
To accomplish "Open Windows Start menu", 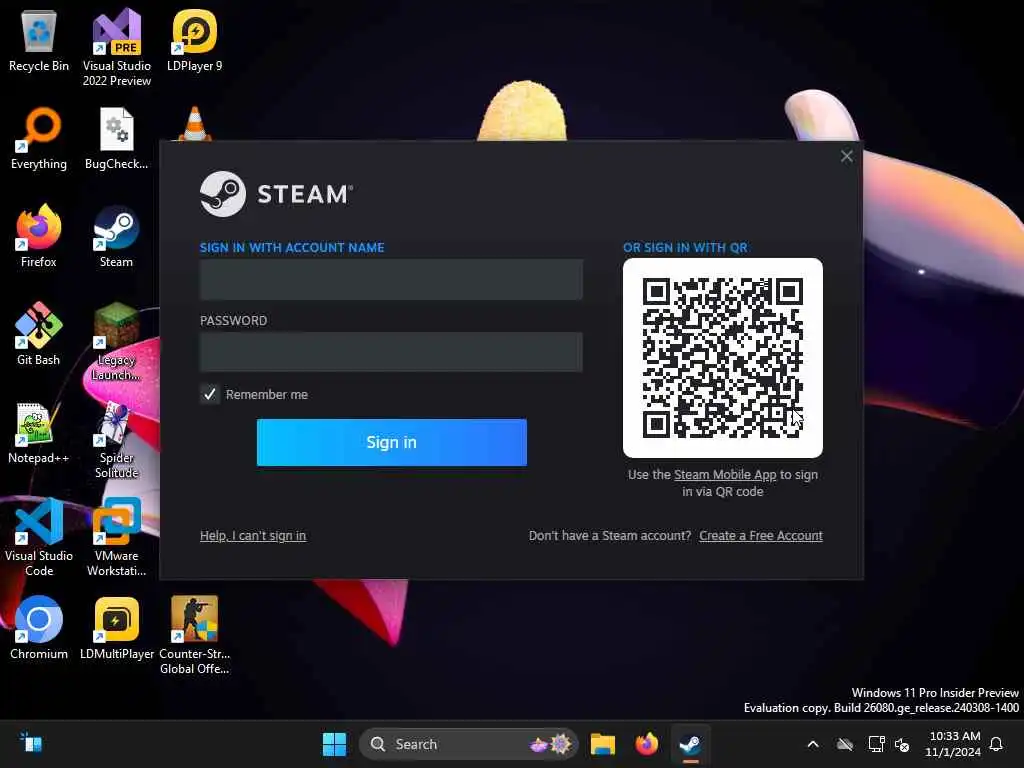I will (x=334, y=744).
